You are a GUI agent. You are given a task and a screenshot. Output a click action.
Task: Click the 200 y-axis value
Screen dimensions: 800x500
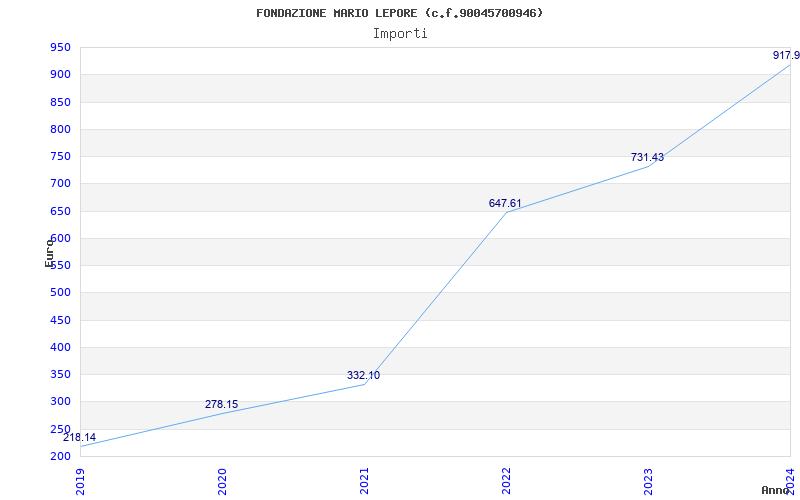tap(60, 457)
